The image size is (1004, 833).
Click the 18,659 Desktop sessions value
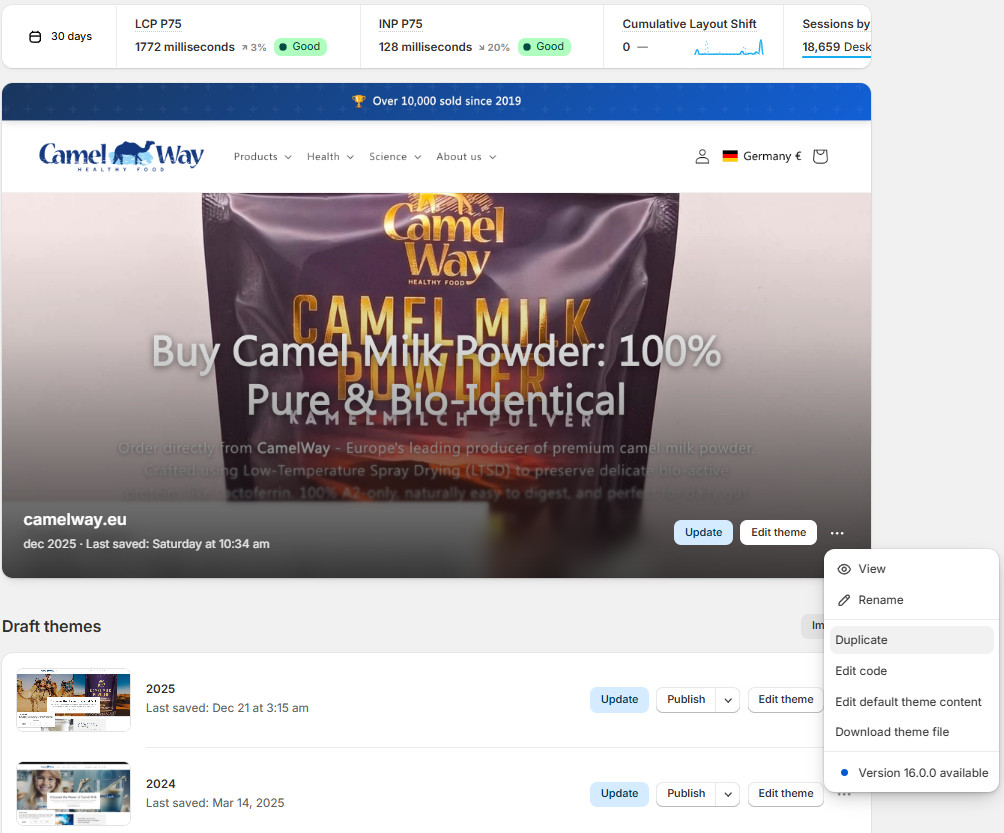[836, 47]
